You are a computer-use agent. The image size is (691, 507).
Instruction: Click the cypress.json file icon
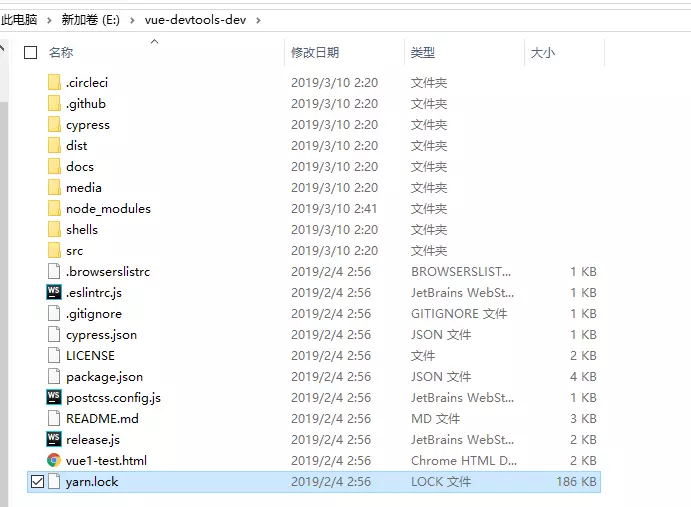pos(54,335)
